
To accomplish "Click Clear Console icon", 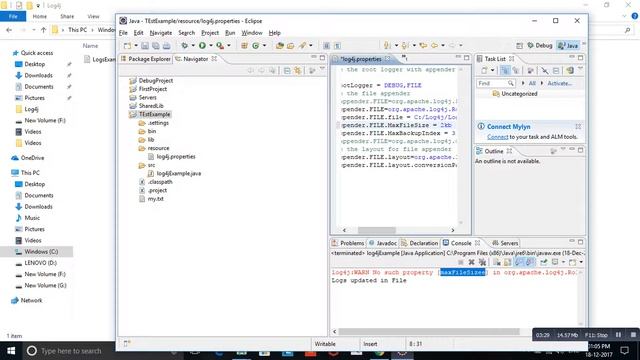I will (497, 262).
